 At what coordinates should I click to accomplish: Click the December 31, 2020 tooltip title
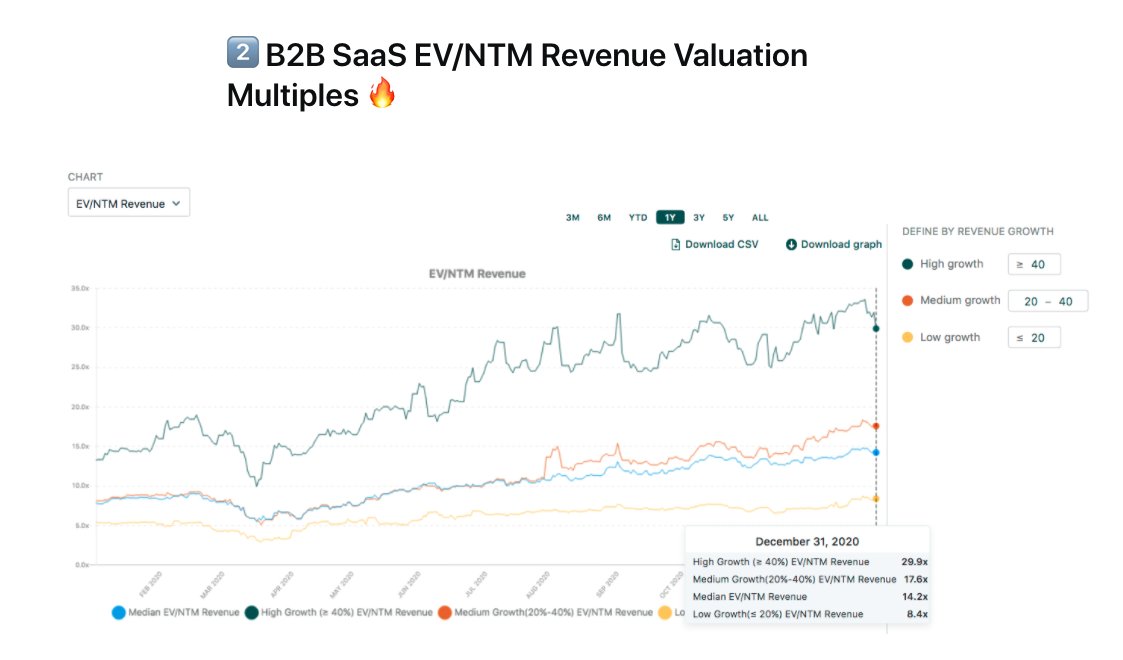pyautogui.click(x=807, y=542)
